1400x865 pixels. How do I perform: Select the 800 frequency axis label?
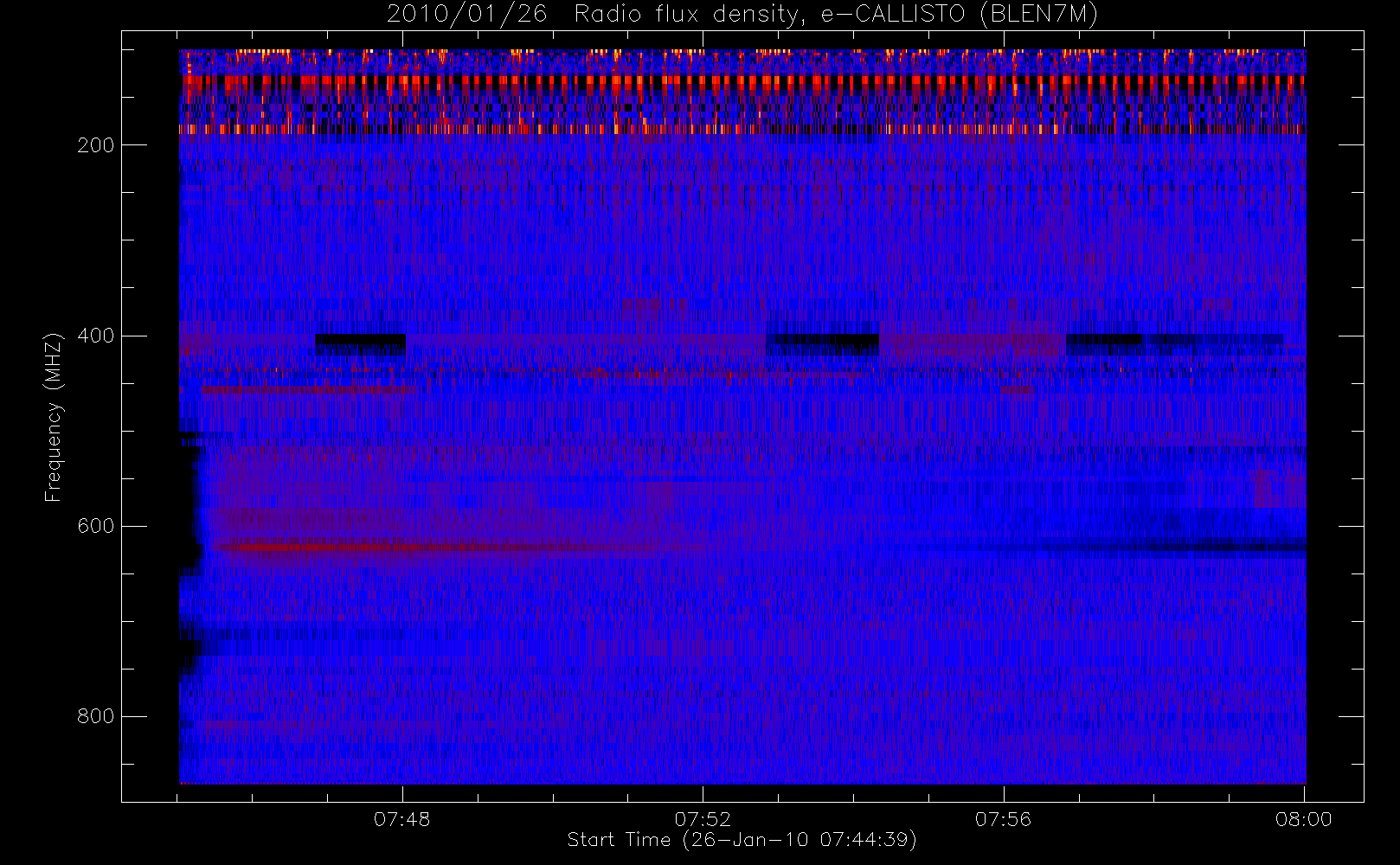pos(95,716)
